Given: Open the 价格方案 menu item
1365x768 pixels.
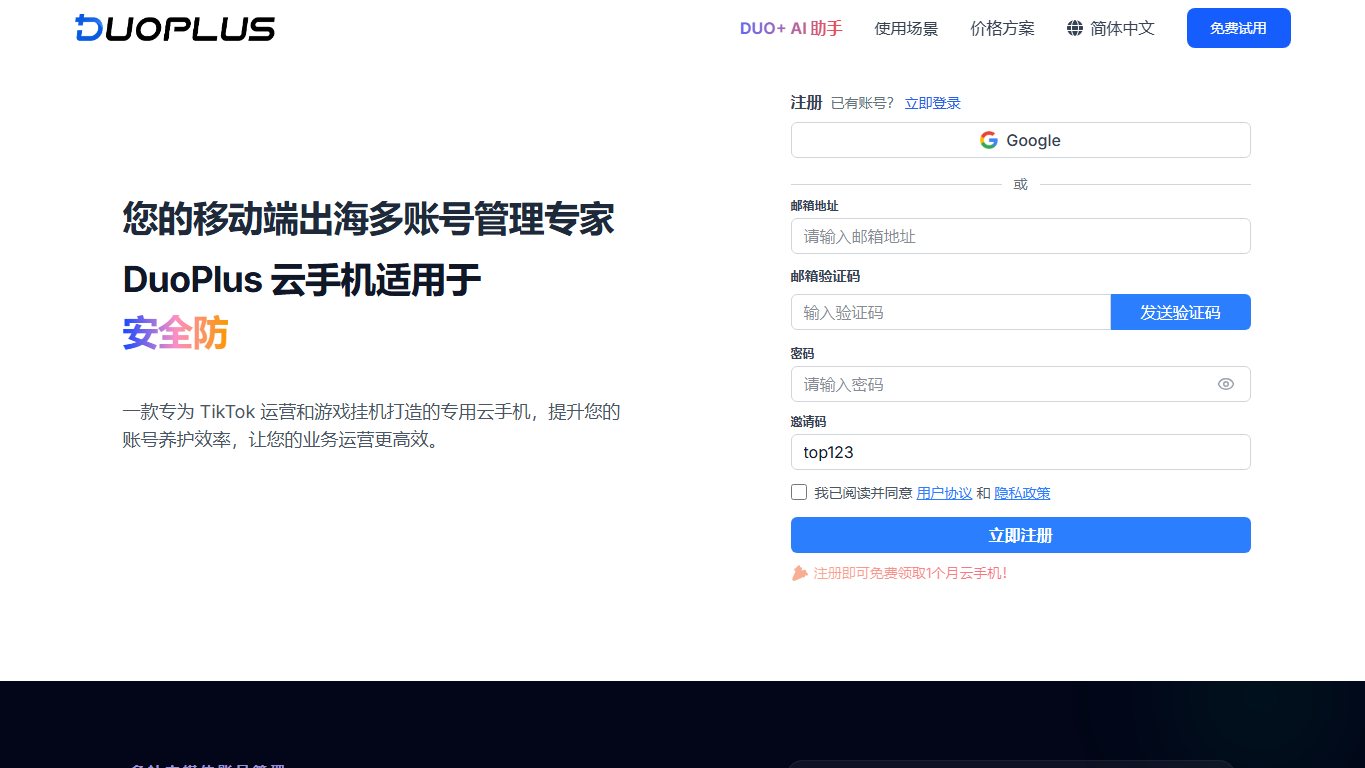Looking at the screenshot, I should tap(1002, 28).
